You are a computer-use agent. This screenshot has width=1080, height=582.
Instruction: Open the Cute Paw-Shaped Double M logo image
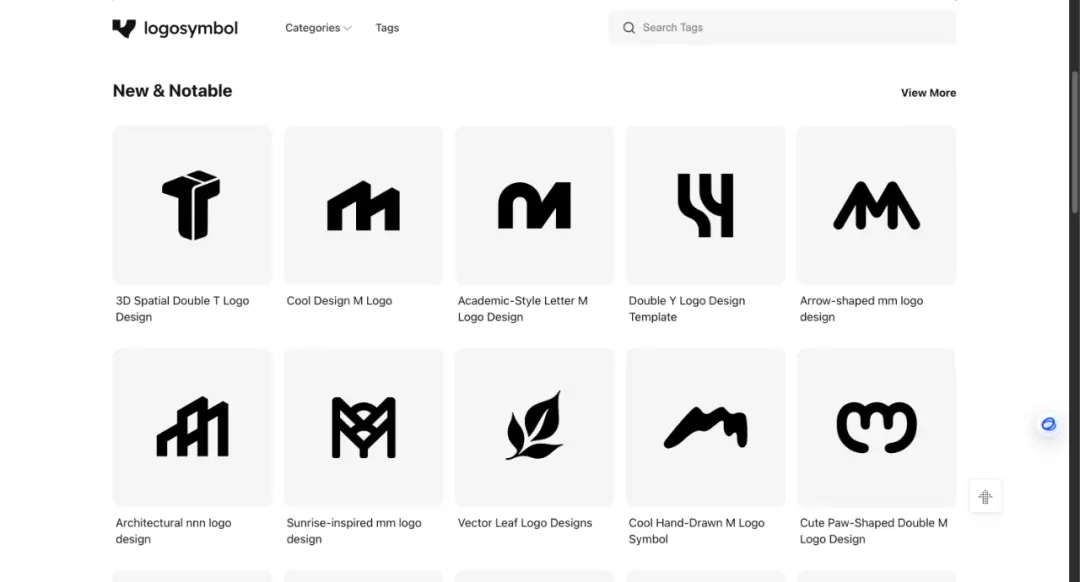(876, 428)
